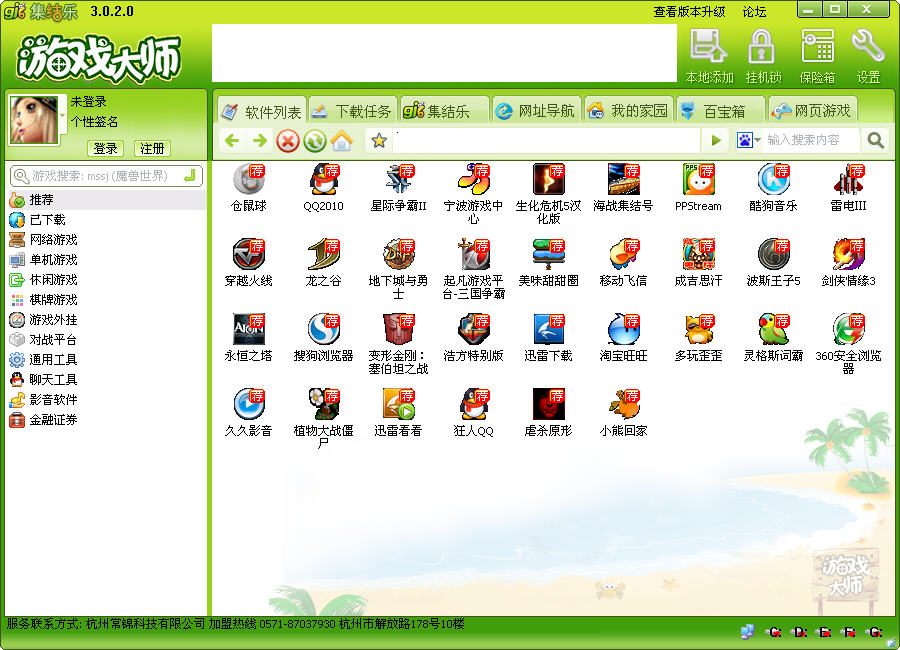This screenshot has width=900, height=650.
Task: Open the 久久影音 player icon
Action: coord(249,404)
